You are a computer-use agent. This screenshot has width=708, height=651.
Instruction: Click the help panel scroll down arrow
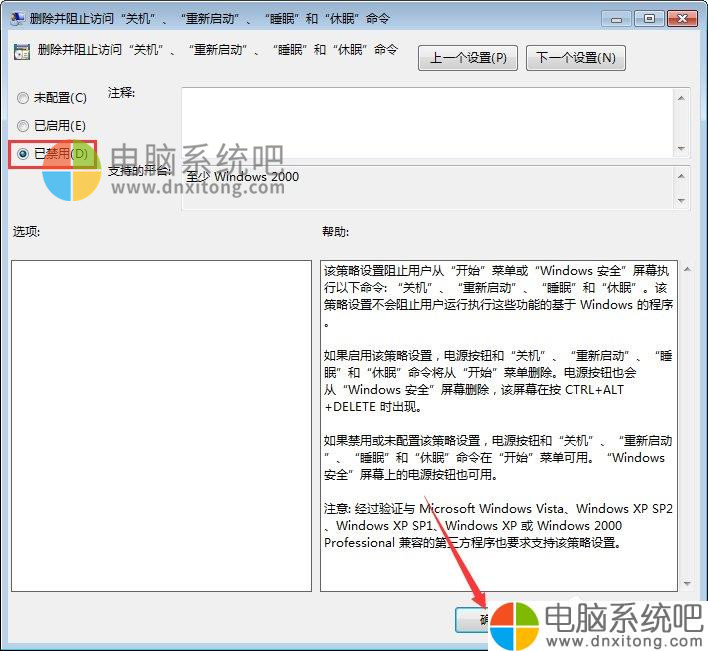click(687, 584)
